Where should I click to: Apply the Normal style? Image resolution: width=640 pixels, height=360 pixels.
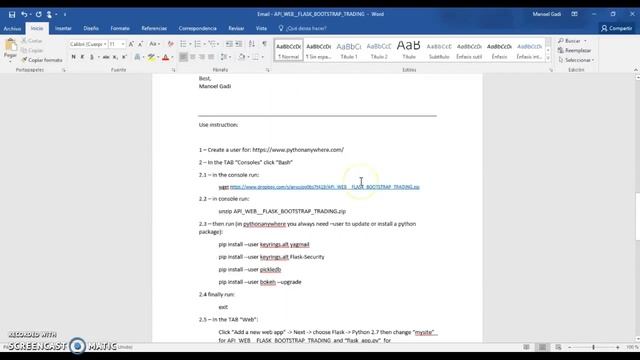[289, 50]
